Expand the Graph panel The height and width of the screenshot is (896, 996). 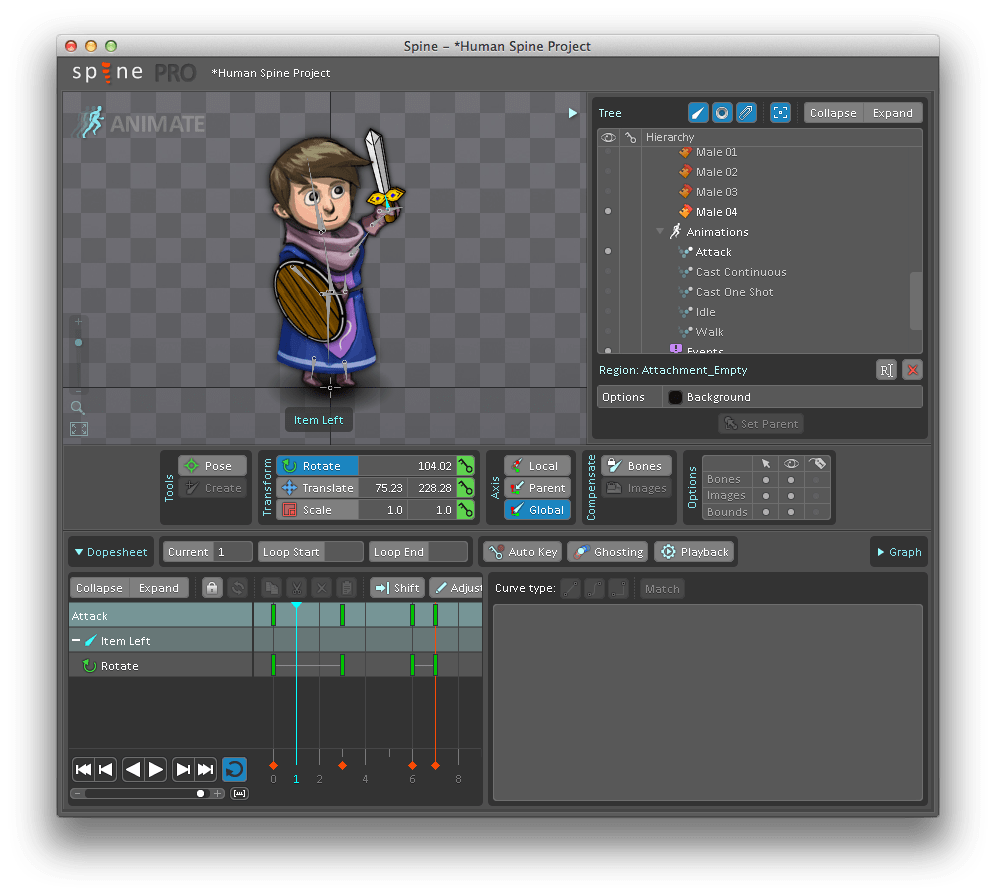pos(898,552)
